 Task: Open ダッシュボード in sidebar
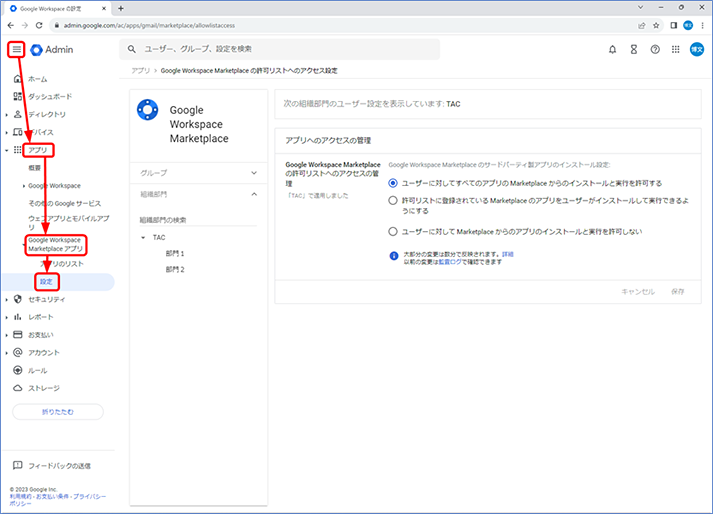pyautogui.click(x=50, y=96)
